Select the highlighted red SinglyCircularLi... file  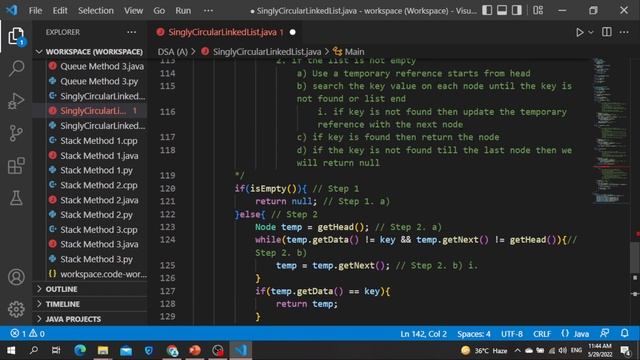[90, 111]
